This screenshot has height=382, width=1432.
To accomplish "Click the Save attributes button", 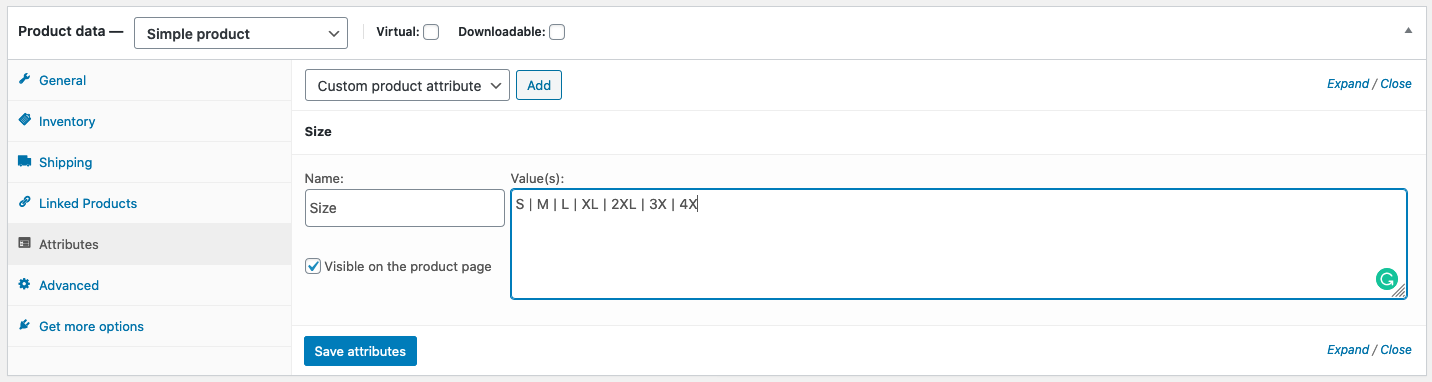I will 360,351.
